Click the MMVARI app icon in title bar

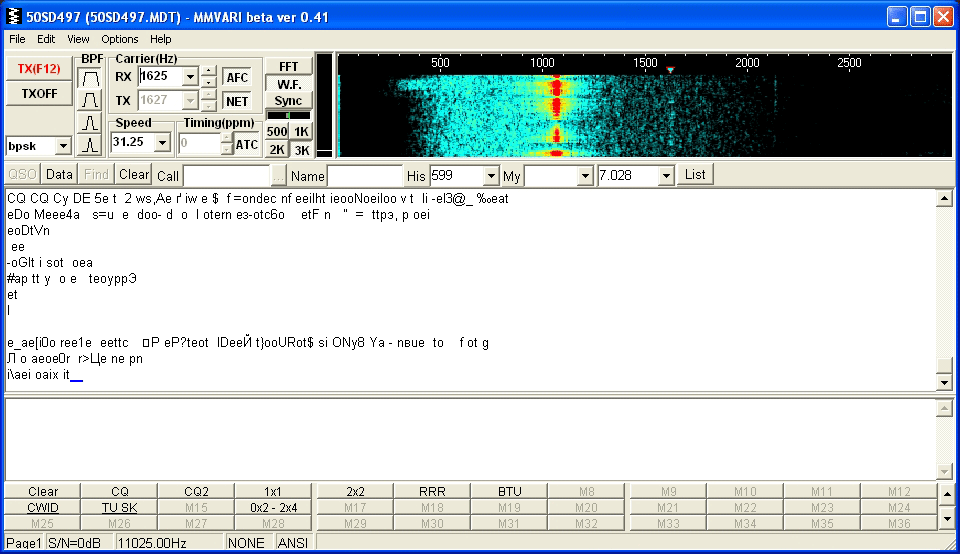(13, 17)
